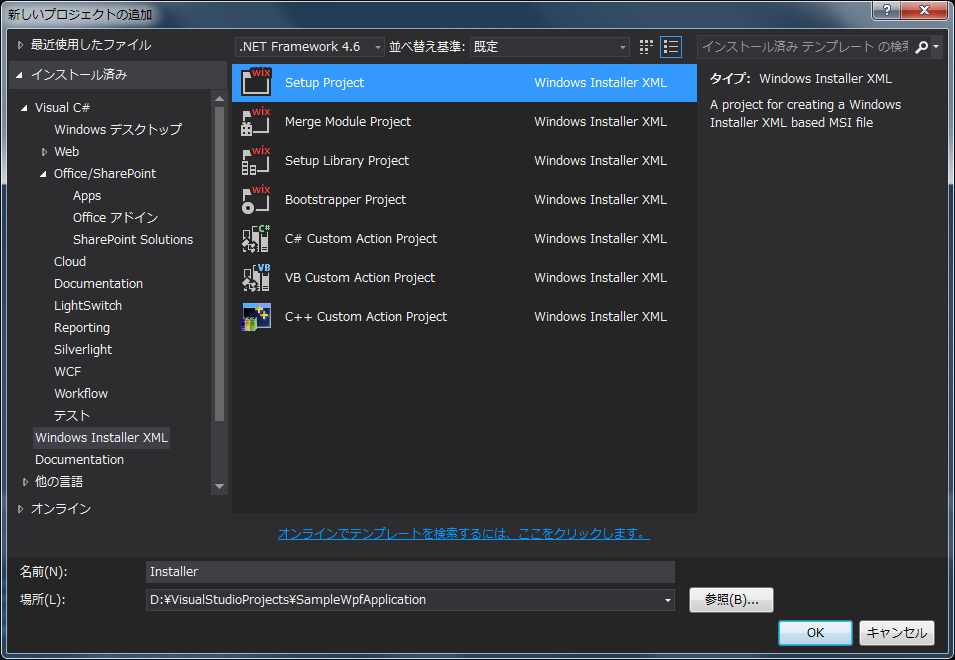Open the .NET Framework 4.6 dropdown
Image resolution: width=955 pixels, height=660 pixels.
[x=310, y=47]
